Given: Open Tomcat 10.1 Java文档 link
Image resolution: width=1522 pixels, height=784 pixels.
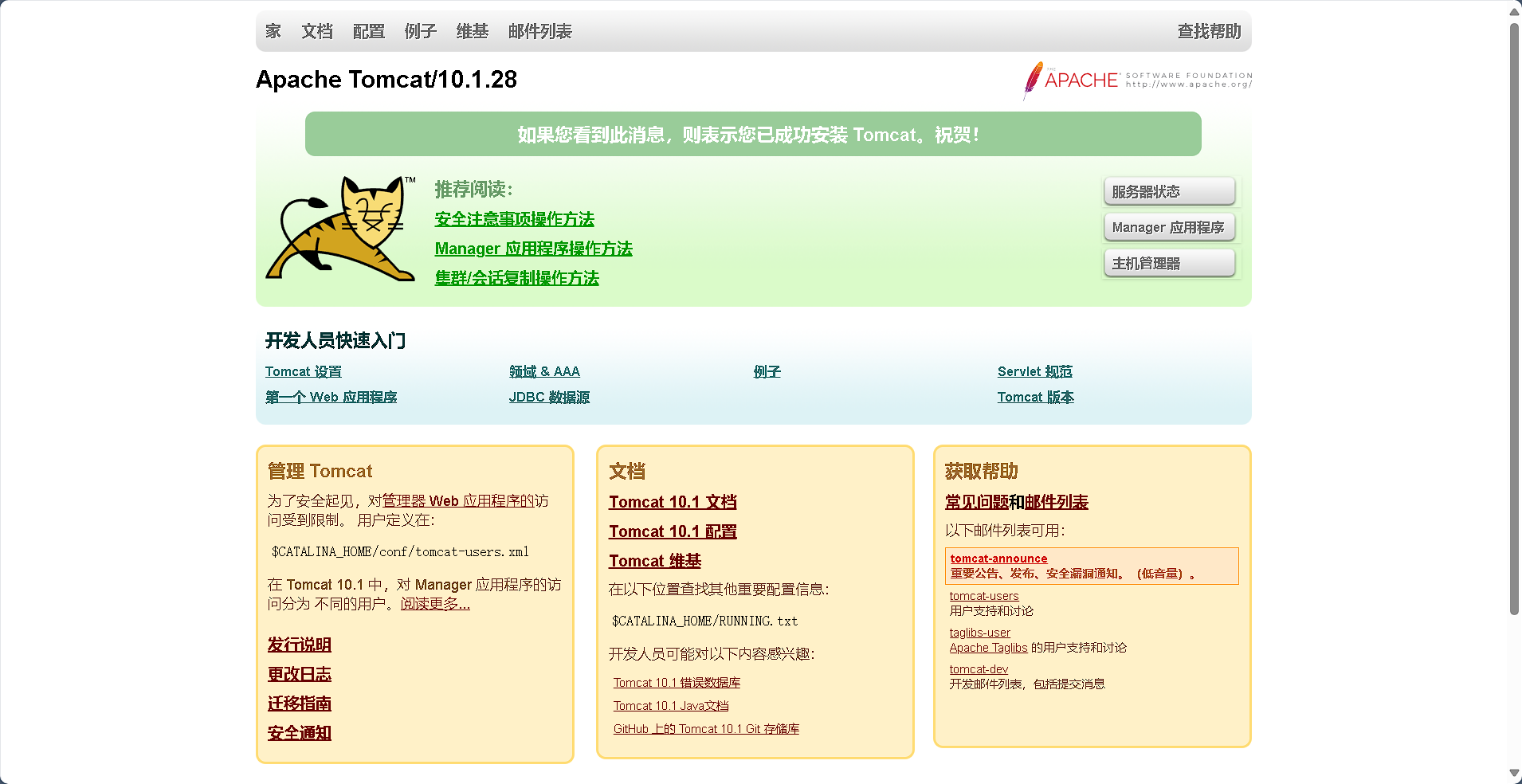Looking at the screenshot, I should (671, 706).
